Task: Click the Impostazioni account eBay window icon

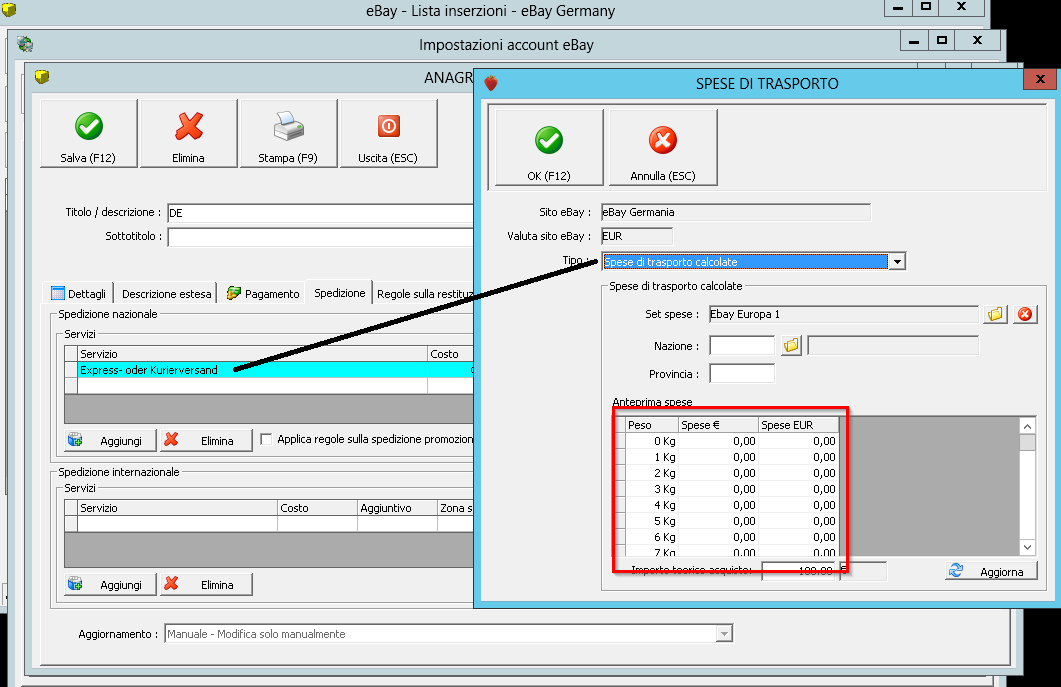Action: (26, 45)
